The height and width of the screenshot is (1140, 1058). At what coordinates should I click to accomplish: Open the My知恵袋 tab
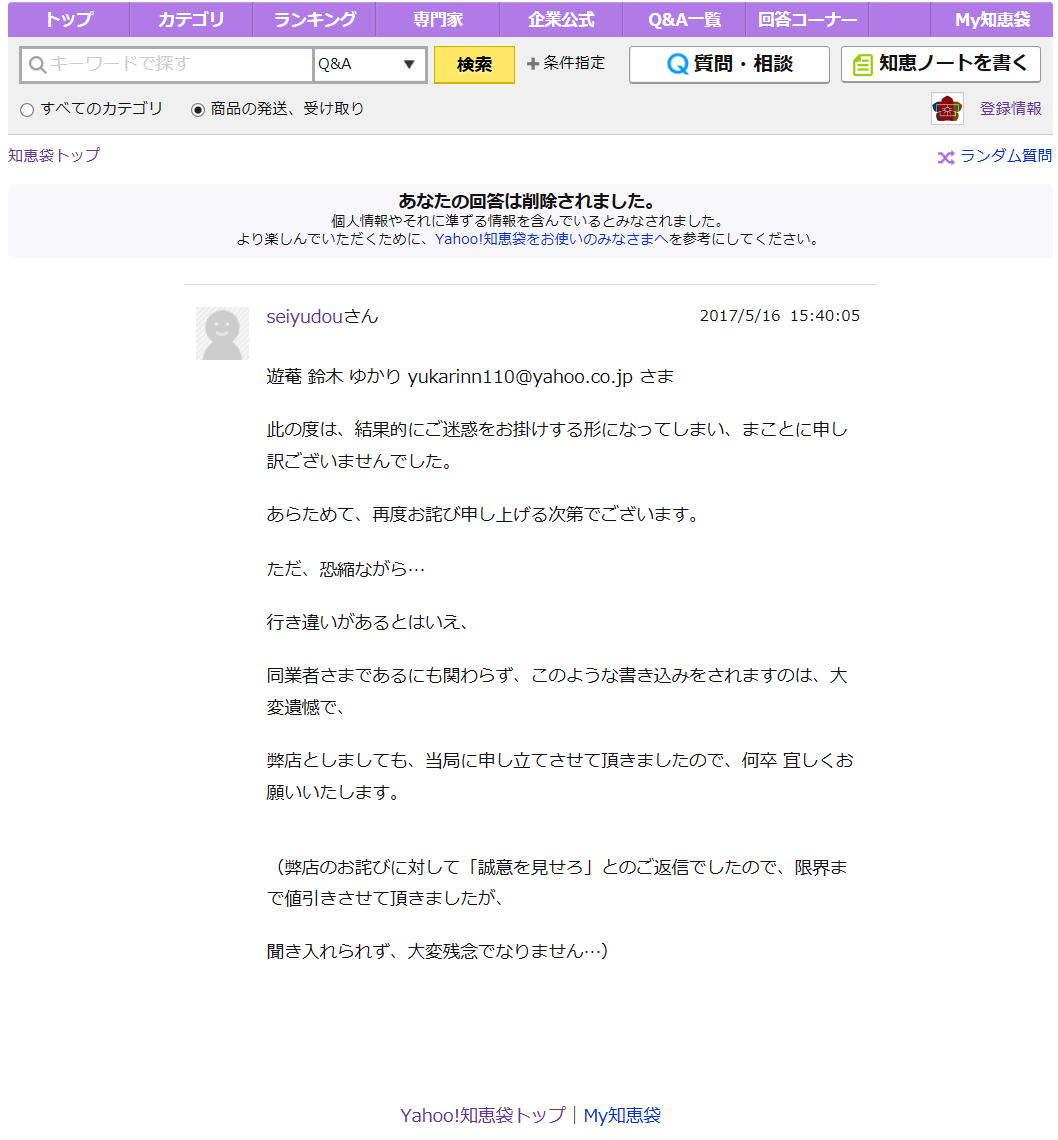click(992, 19)
